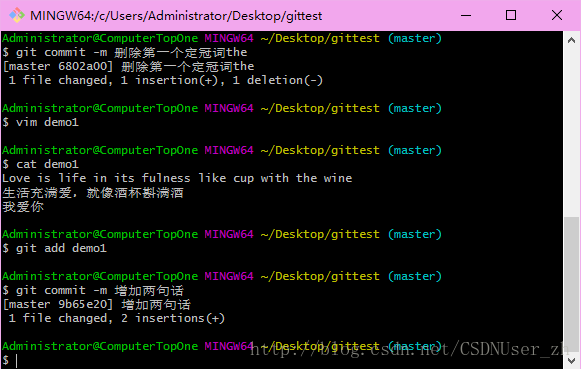
Task: Click '1 file changed, 1 insertion(+), 1 deletion(-)'
Action: point(165,80)
